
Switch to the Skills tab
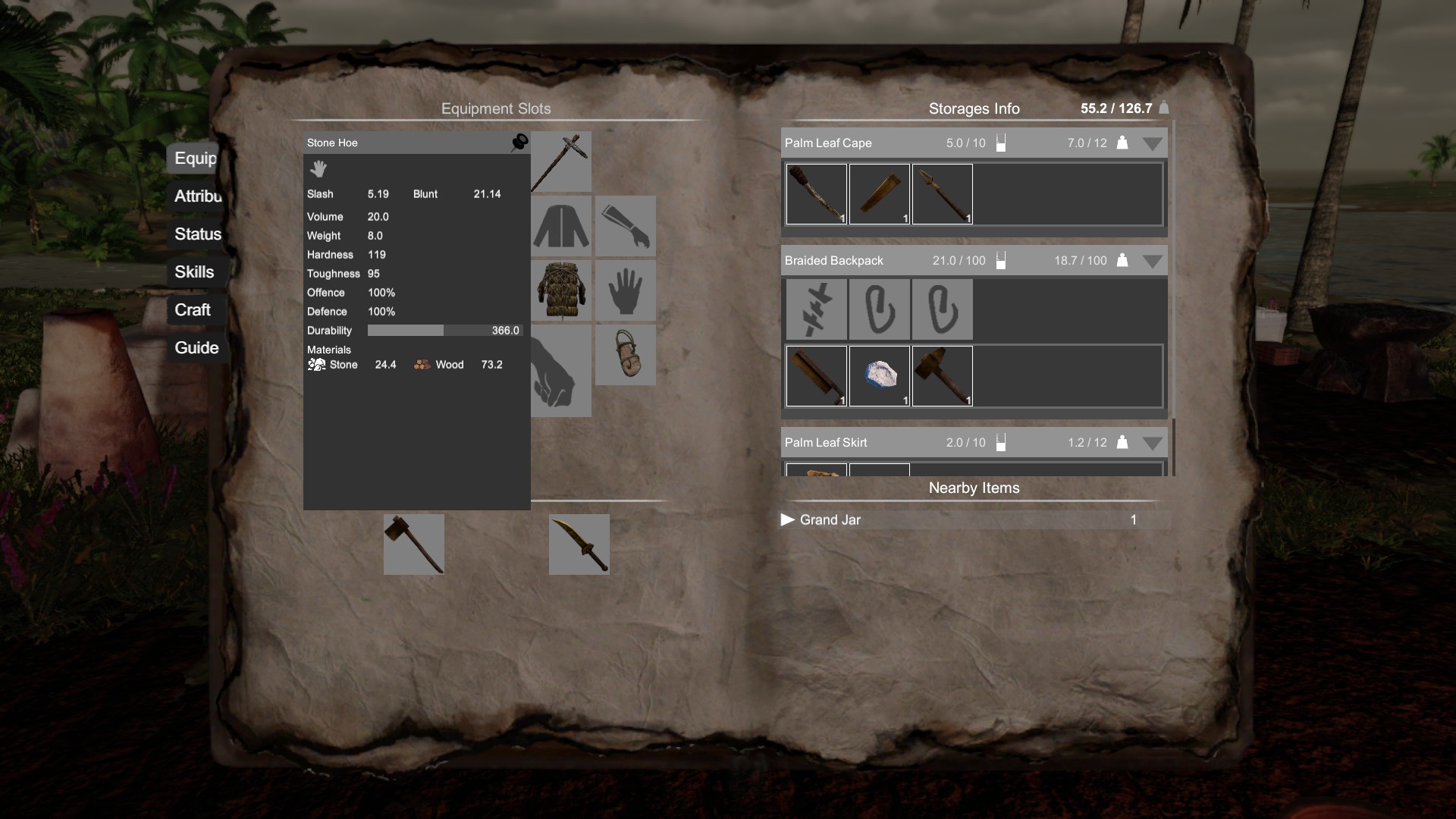[194, 272]
